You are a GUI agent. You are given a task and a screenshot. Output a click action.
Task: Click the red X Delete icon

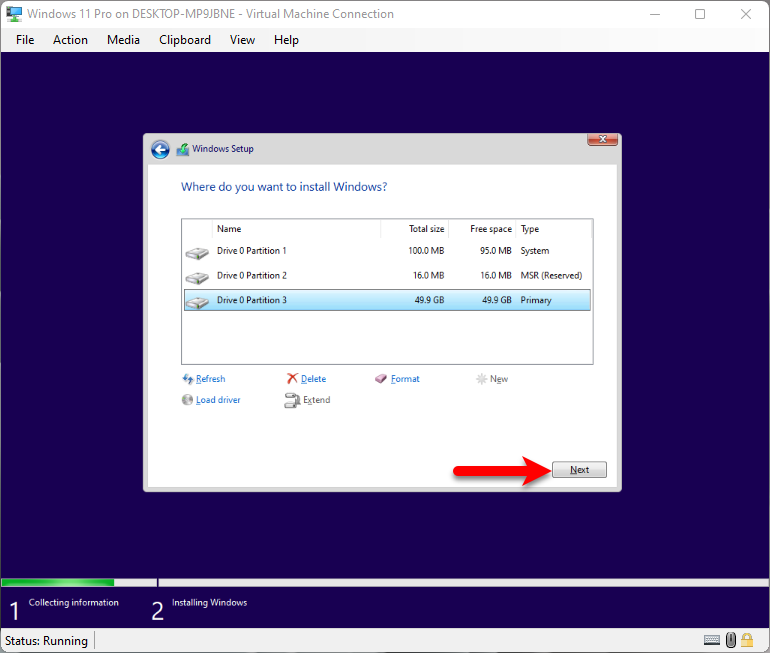(292, 379)
